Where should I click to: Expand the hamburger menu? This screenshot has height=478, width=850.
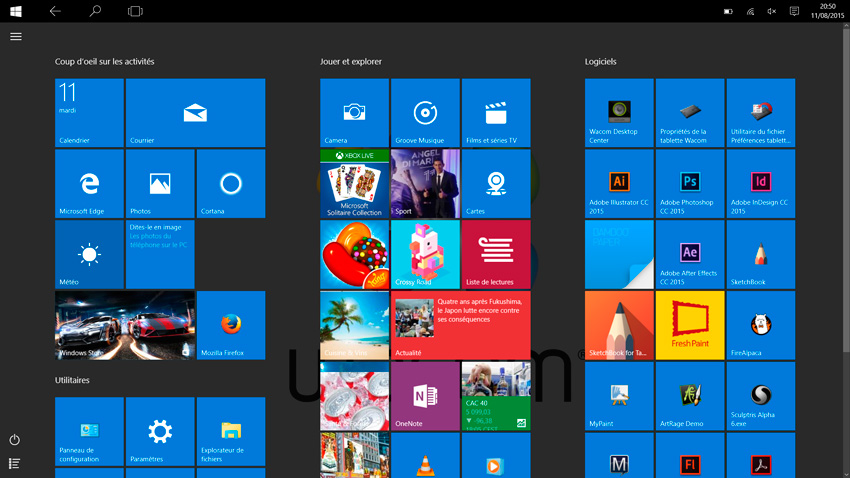(x=16, y=36)
